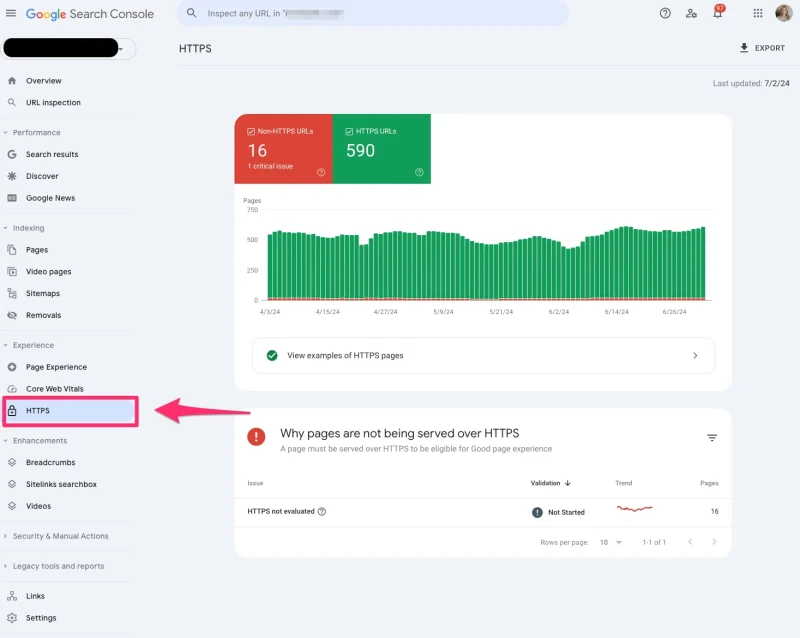Screen dimensions: 800x638
Task: Open the Search results report
Action: pyautogui.click(x=52, y=154)
